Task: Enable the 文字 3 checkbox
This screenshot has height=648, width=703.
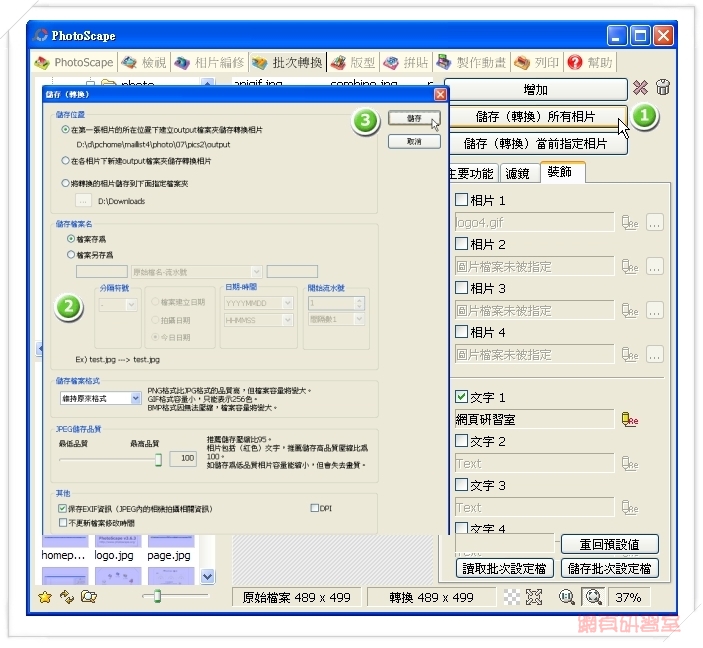Action: click(461, 484)
